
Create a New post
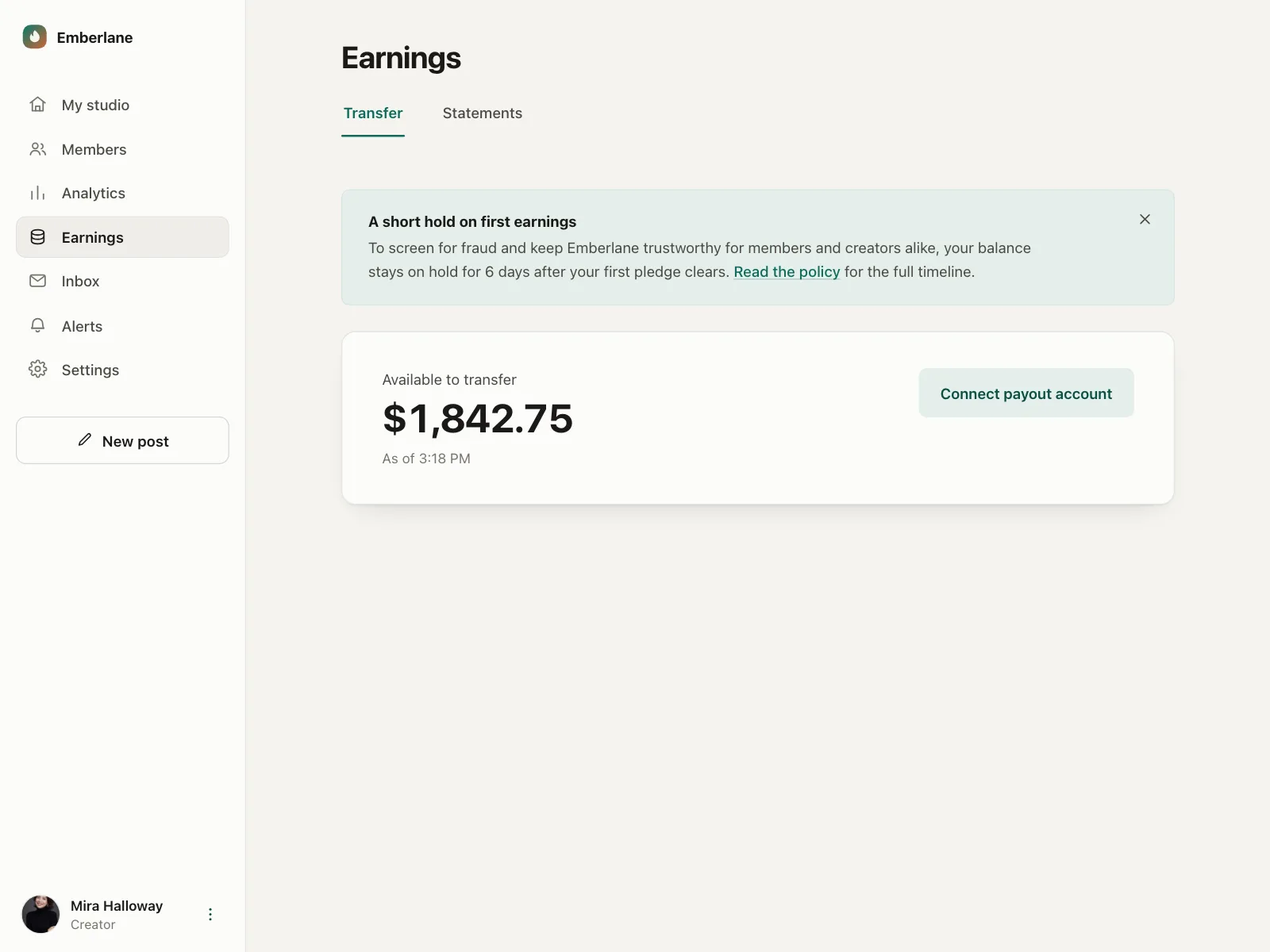(122, 440)
